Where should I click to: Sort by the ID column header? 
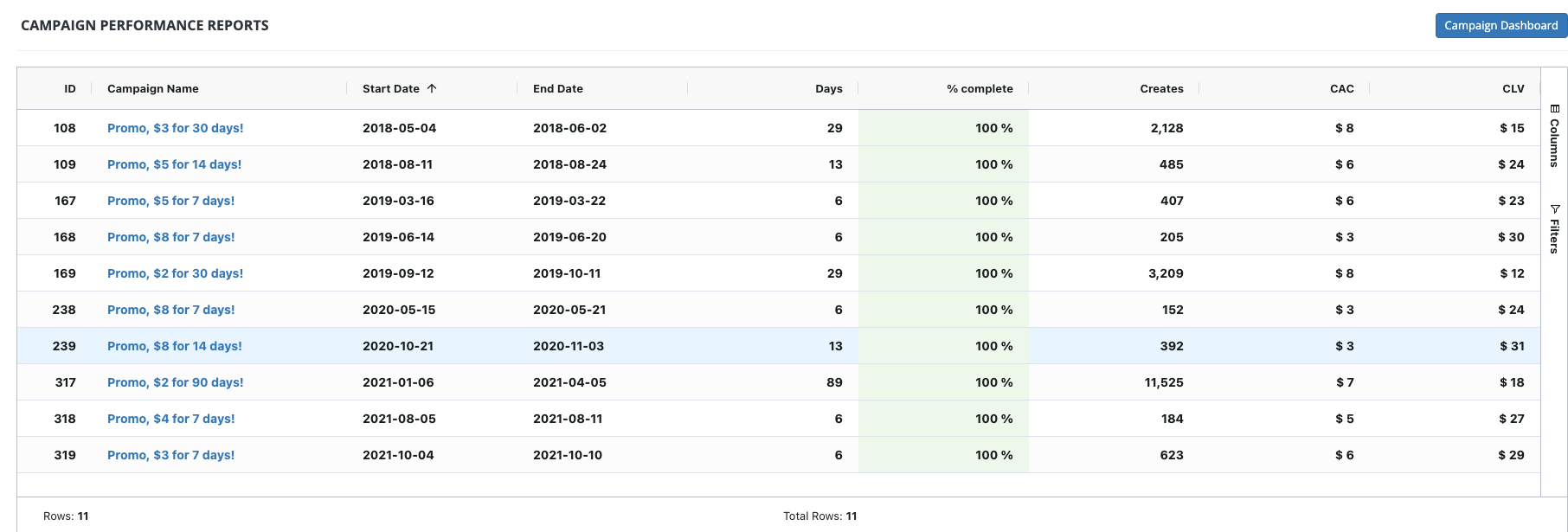(70, 88)
